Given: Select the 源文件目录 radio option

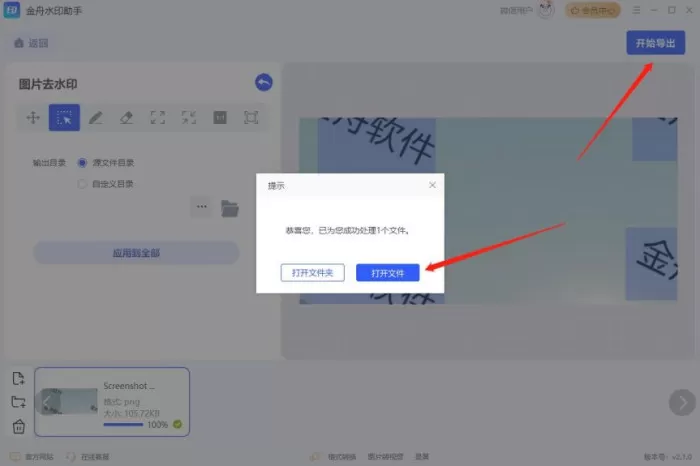Looking at the screenshot, I should (82, 162).
